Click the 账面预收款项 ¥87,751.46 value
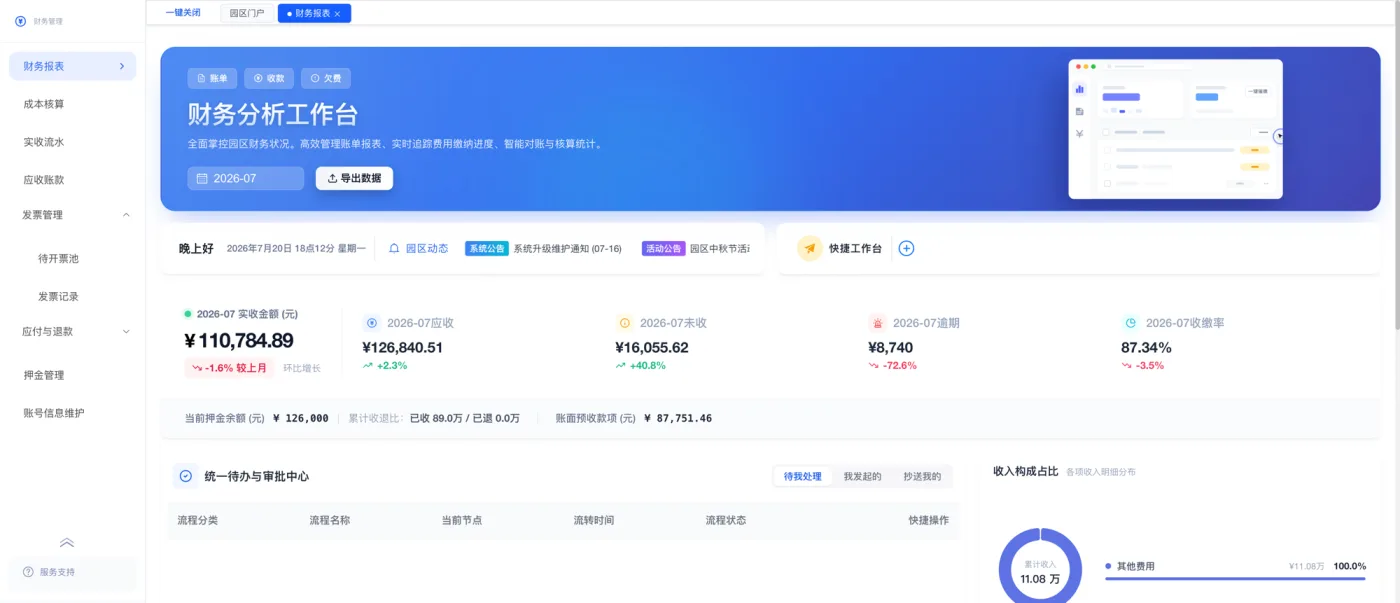Screen dimensions: 1400x603 678,418
